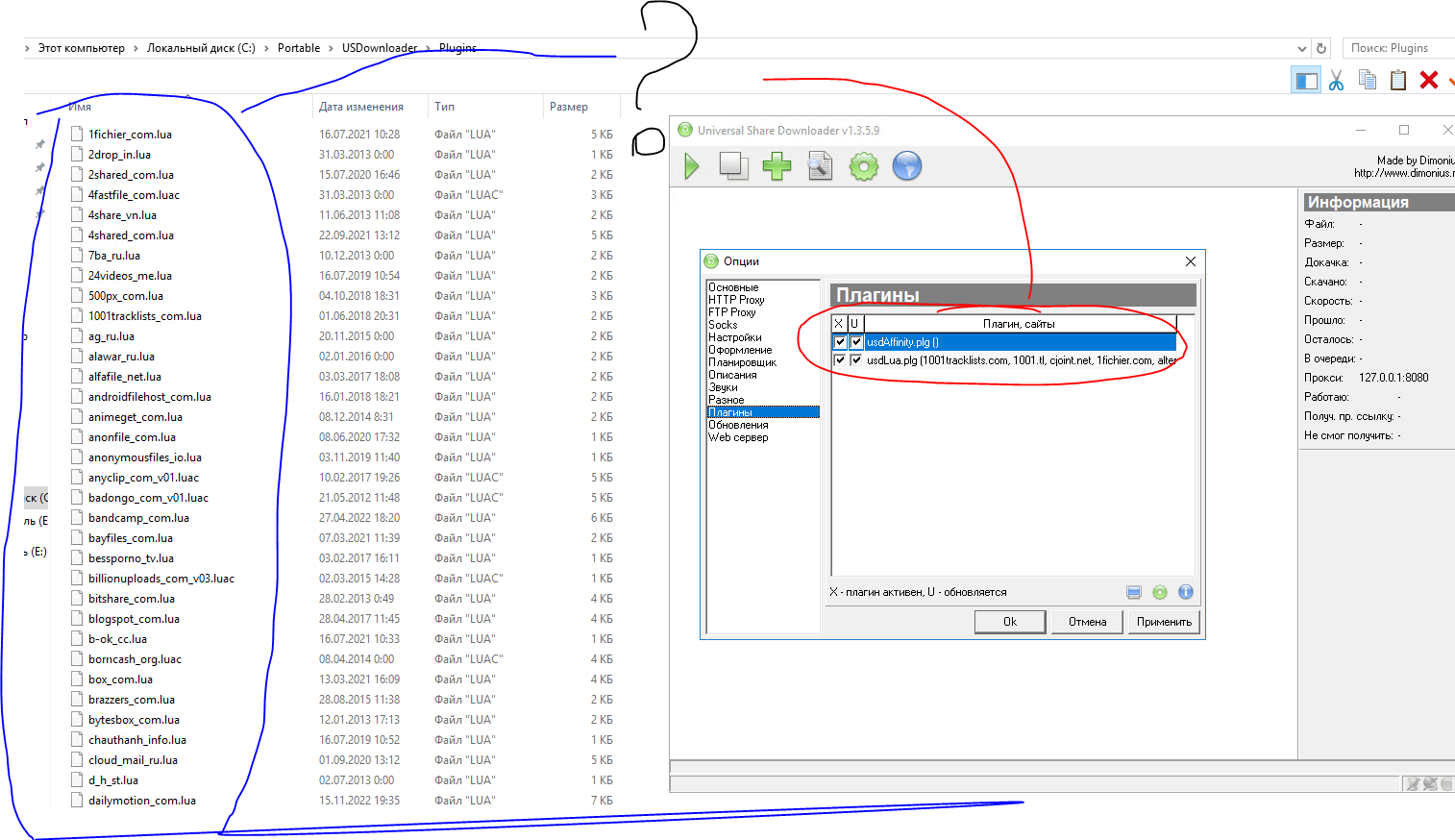The image size is (1455, 840).
Task: Open Обновления options category
Action: 738,425
